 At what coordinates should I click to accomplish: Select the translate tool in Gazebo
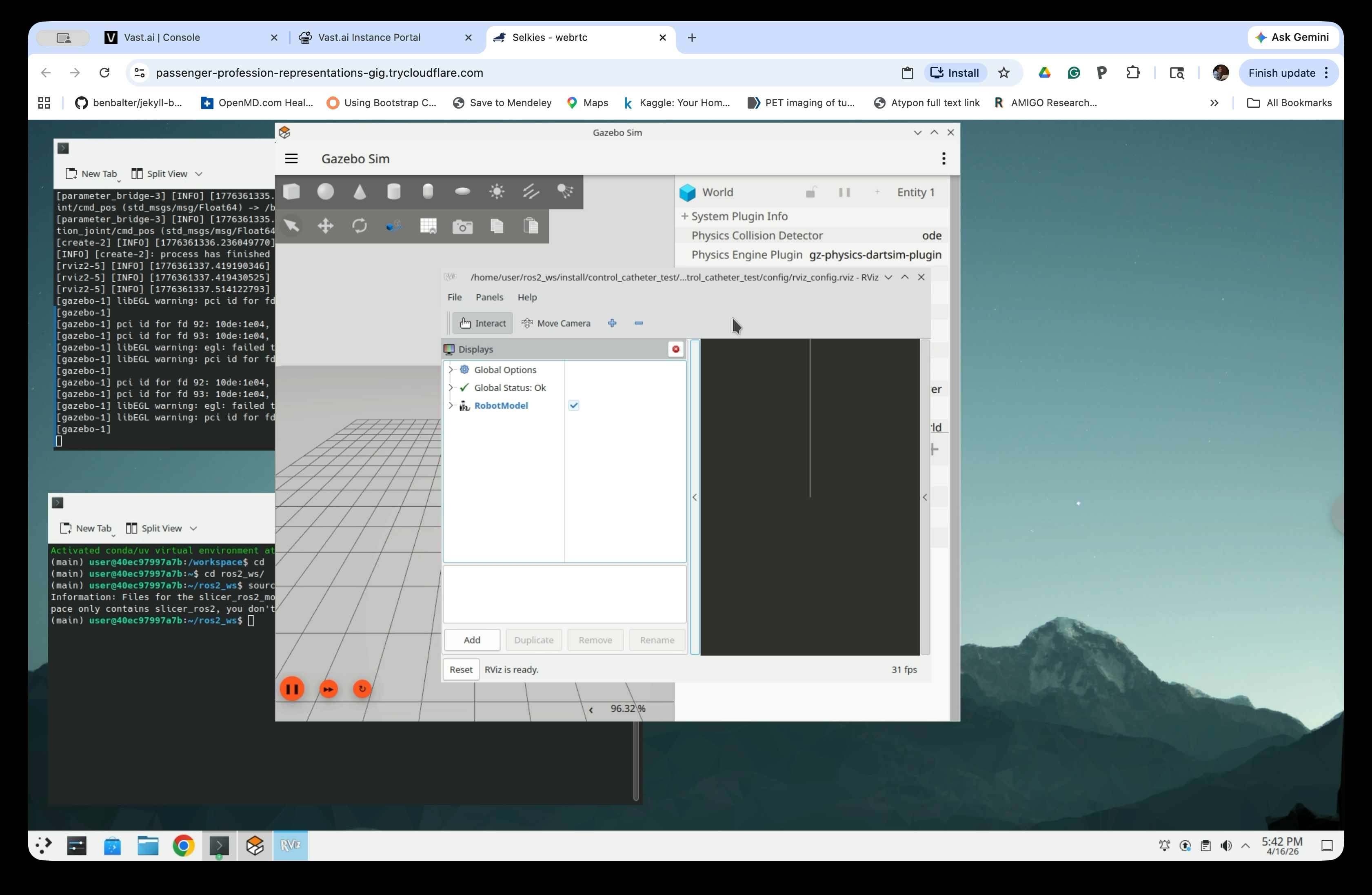pyautogui.click(x=325, y=225)
